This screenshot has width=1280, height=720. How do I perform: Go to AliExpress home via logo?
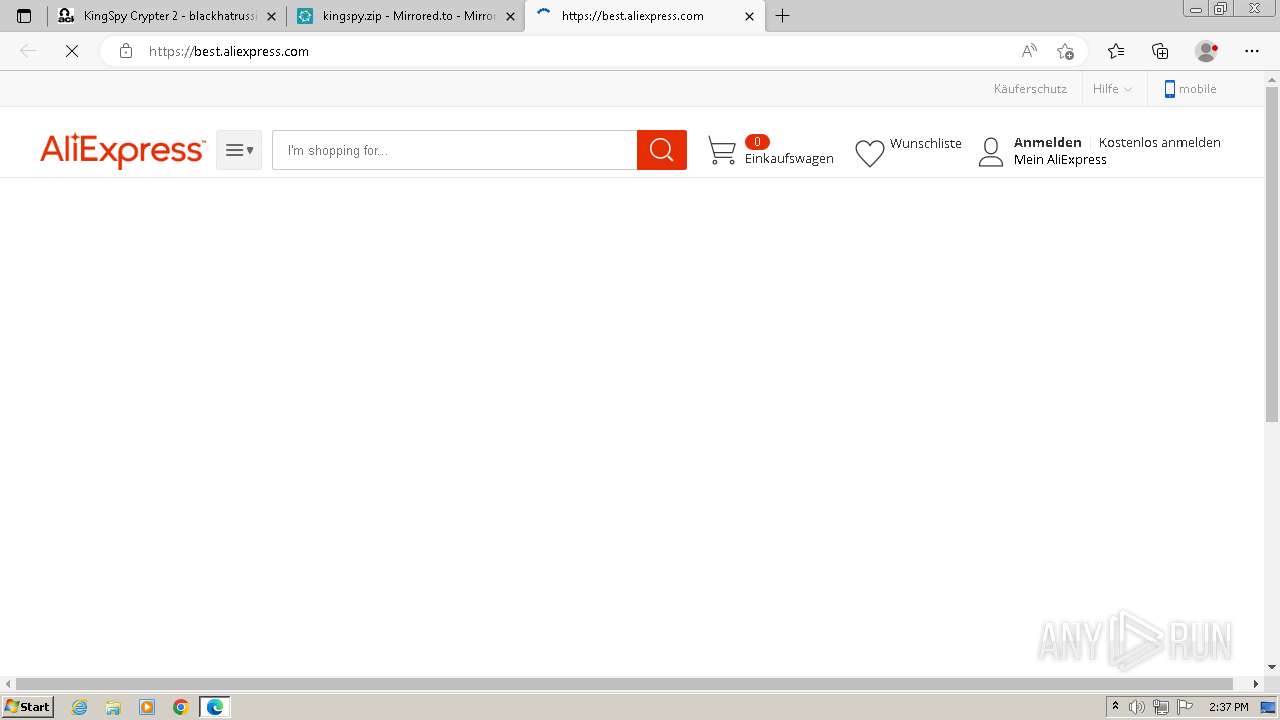(x=122, y=151)
